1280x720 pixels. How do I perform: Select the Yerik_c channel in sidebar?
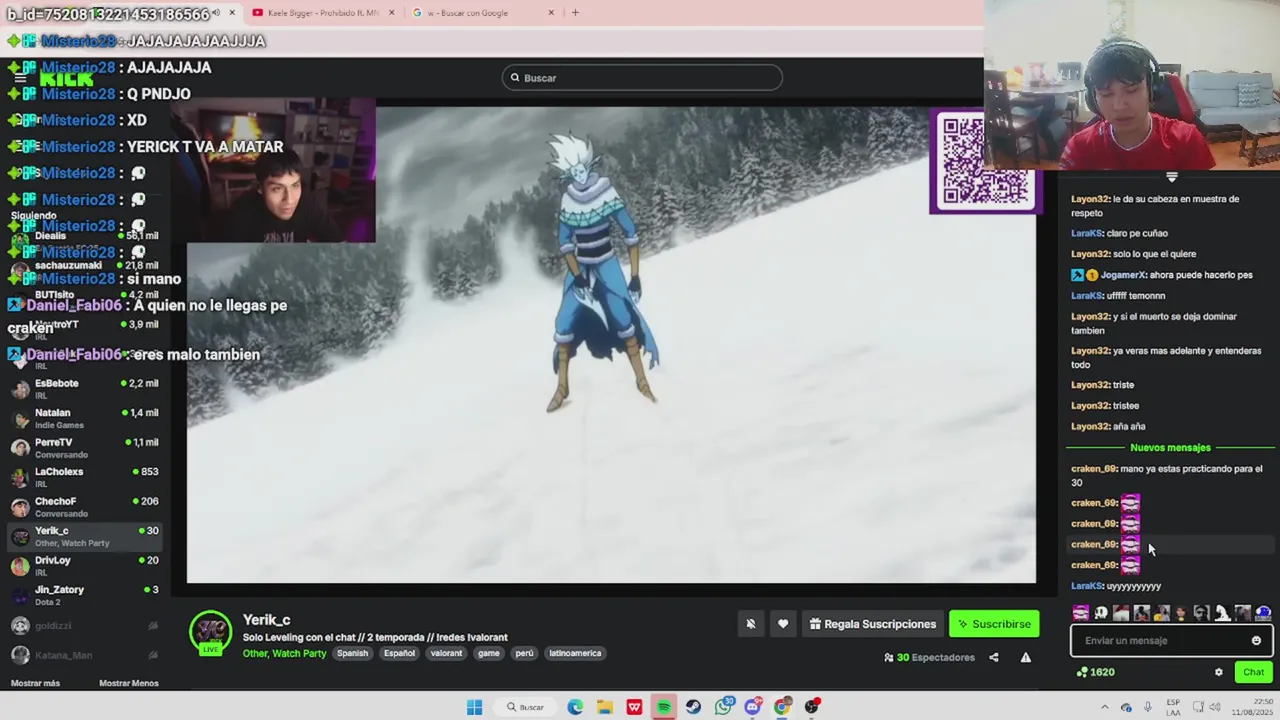84,536
